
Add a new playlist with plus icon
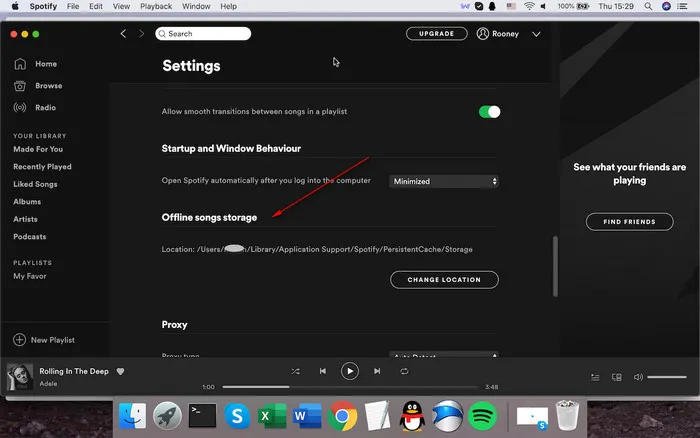pos(19,340)
